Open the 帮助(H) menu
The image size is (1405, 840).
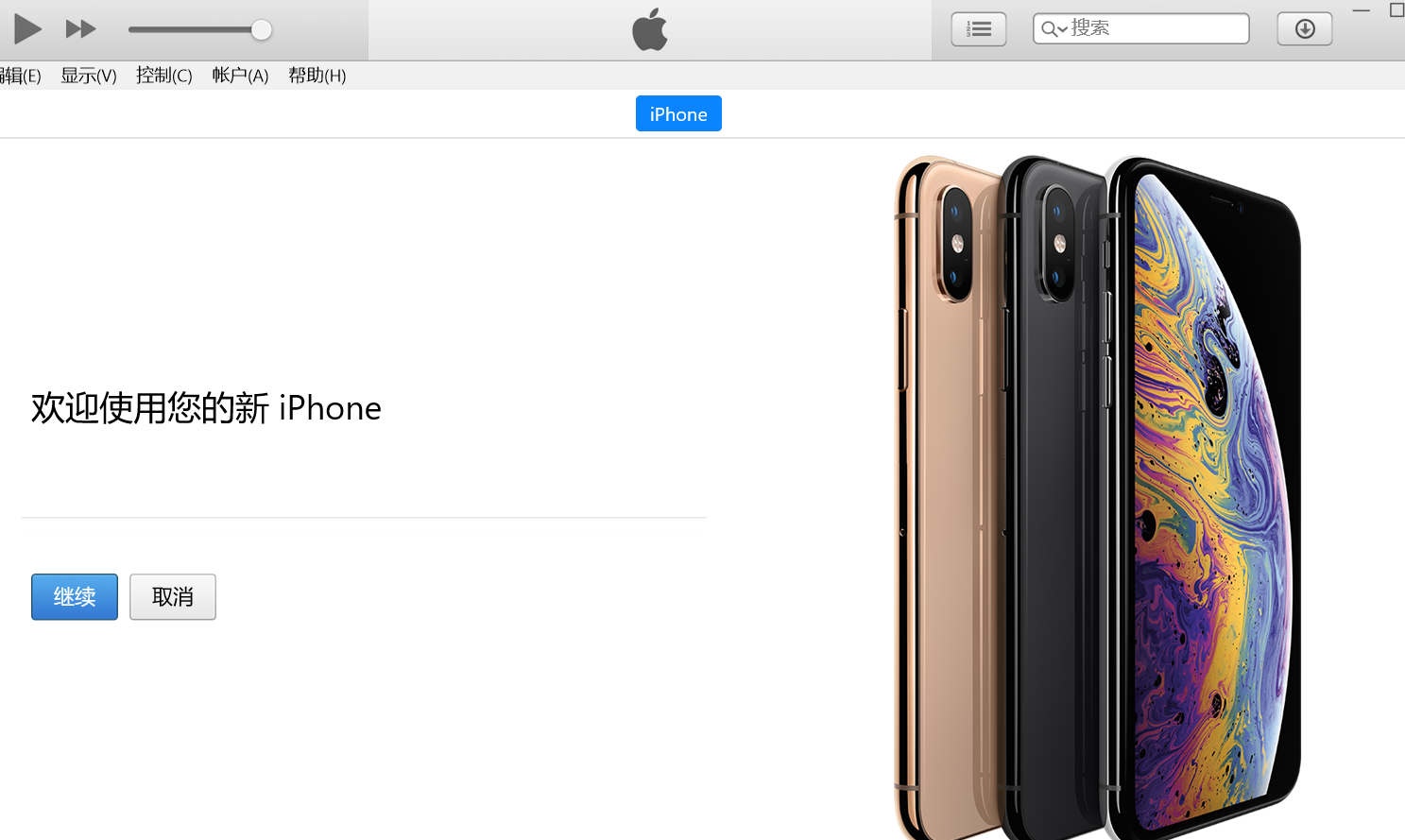317,76
